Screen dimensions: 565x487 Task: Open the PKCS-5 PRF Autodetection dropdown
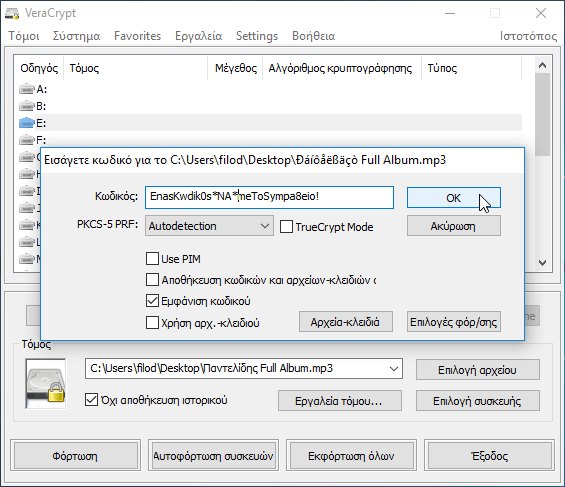coord(209,226)
